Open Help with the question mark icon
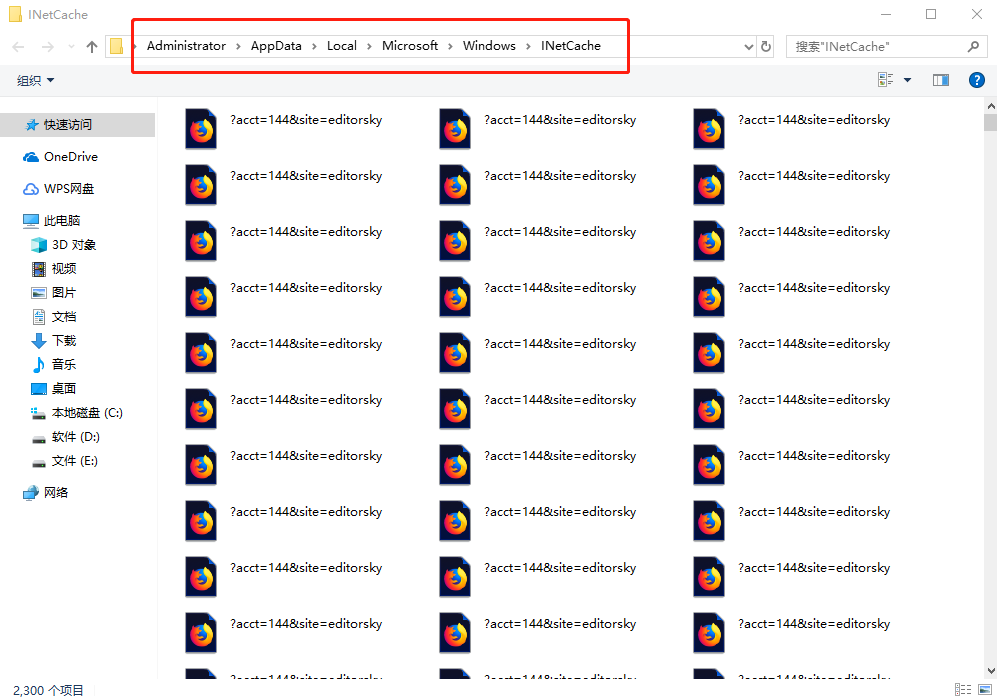Viewport: 997px width, 698px height. [977, 80]
